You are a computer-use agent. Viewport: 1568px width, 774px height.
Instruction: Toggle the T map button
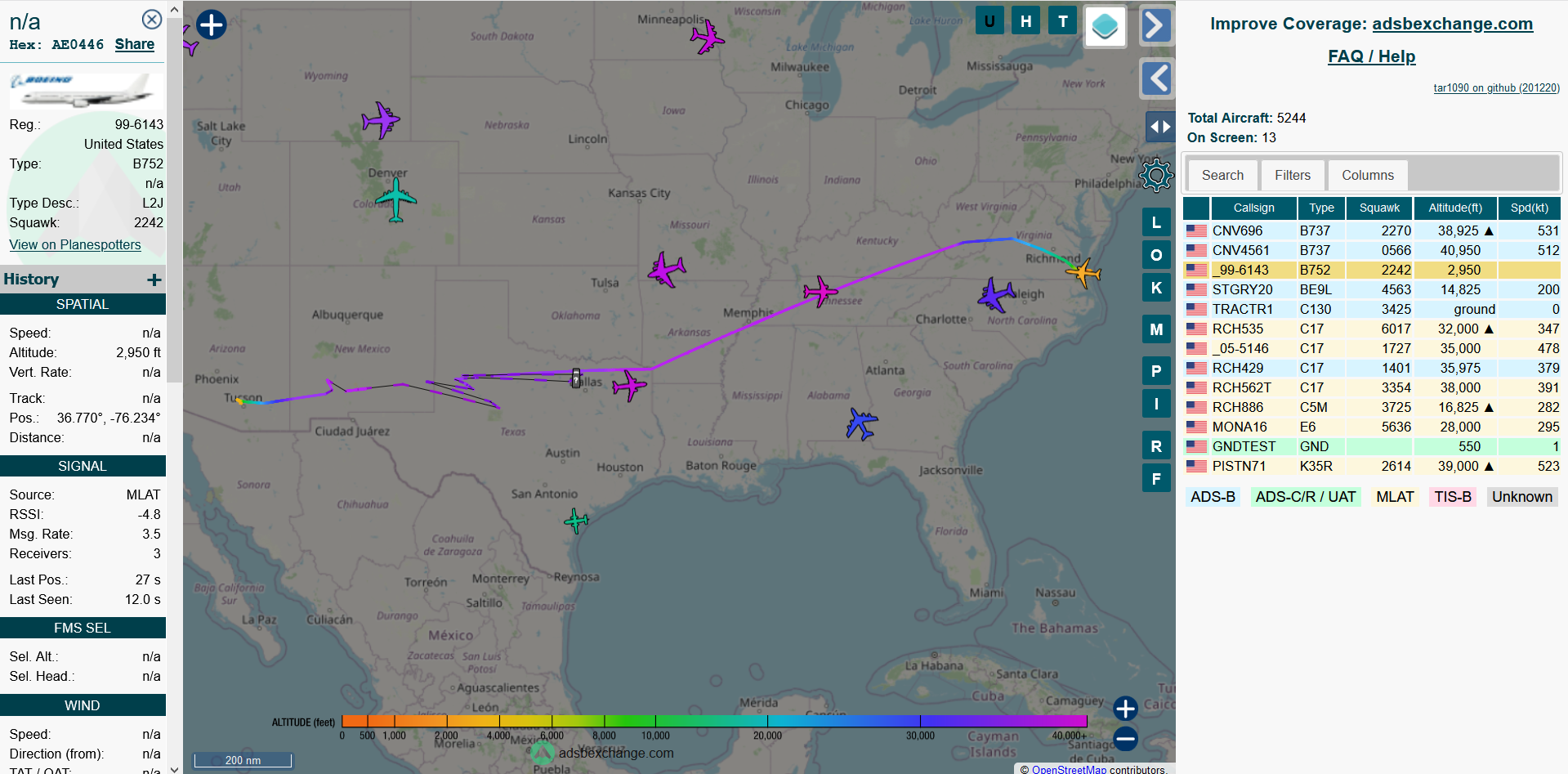tap(1062, 21)
